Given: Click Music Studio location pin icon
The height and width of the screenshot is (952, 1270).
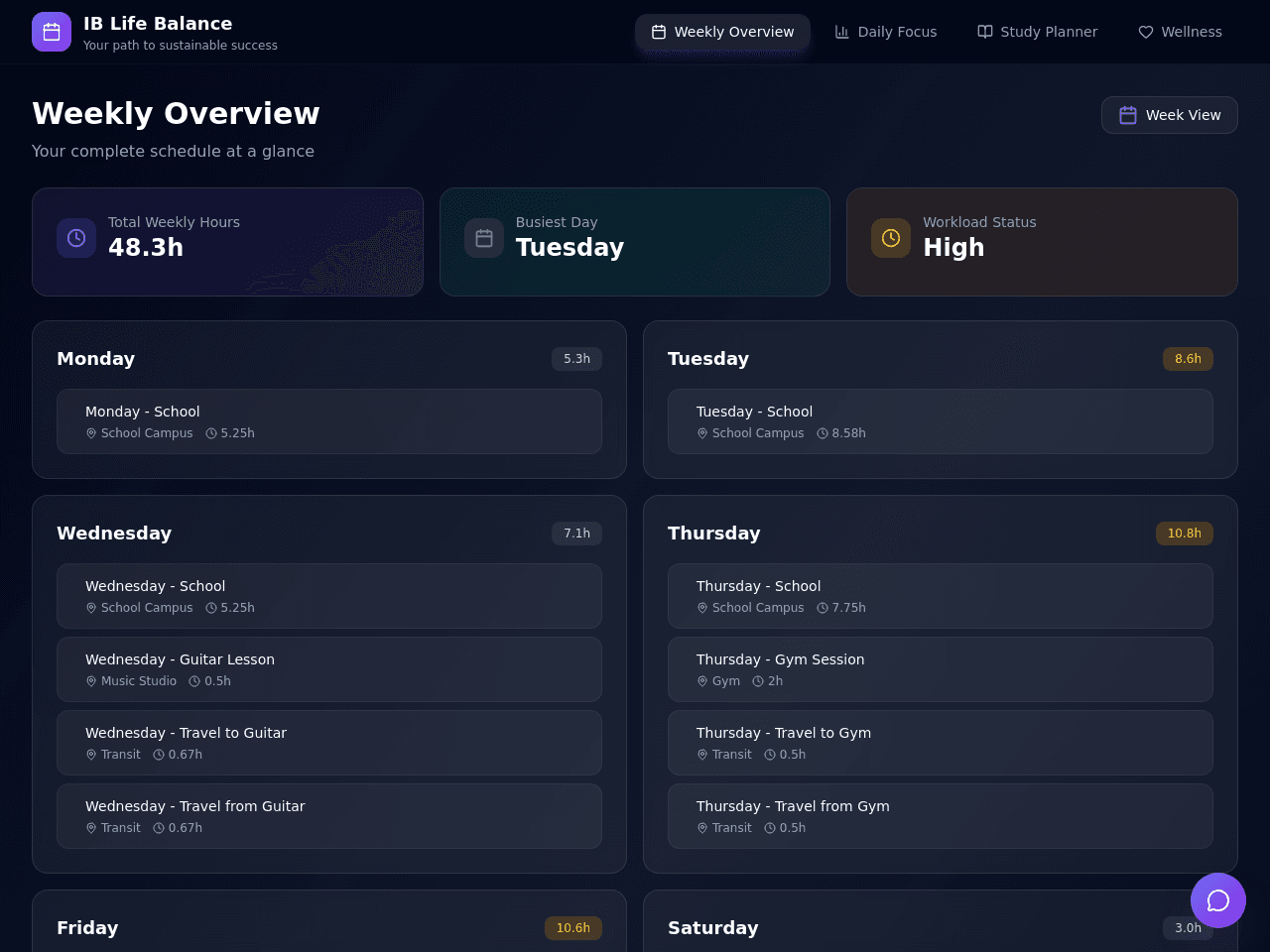Looking at the screenshot, I should click(x=91, y=681).
